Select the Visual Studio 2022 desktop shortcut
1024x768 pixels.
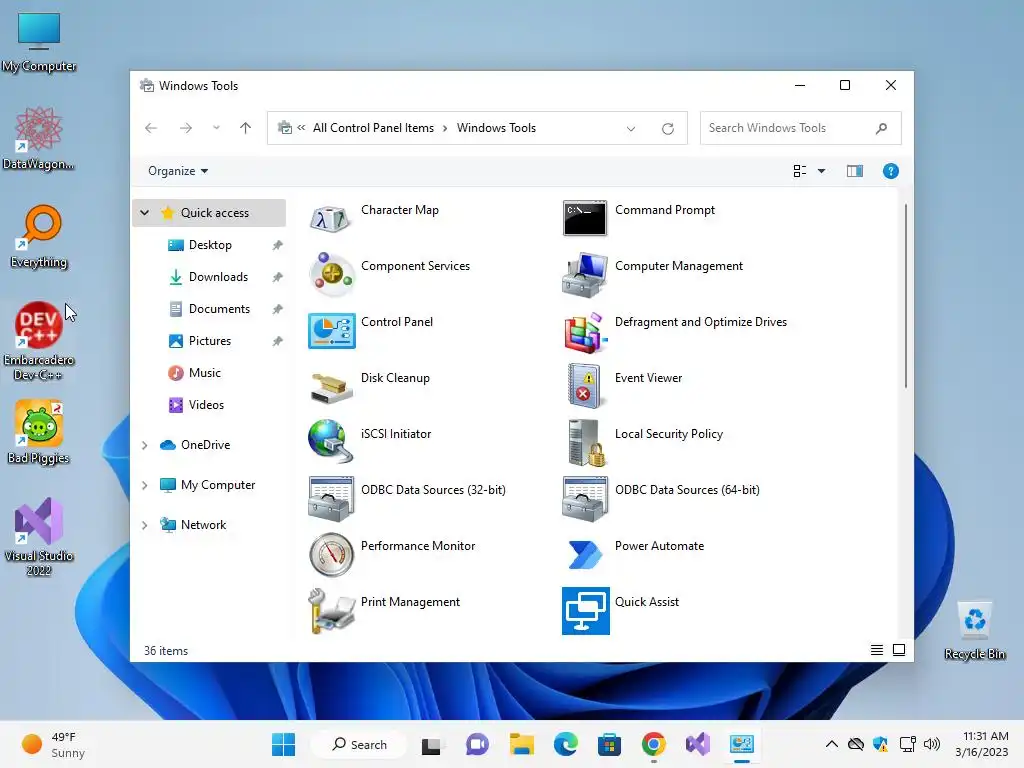[39, 537]
